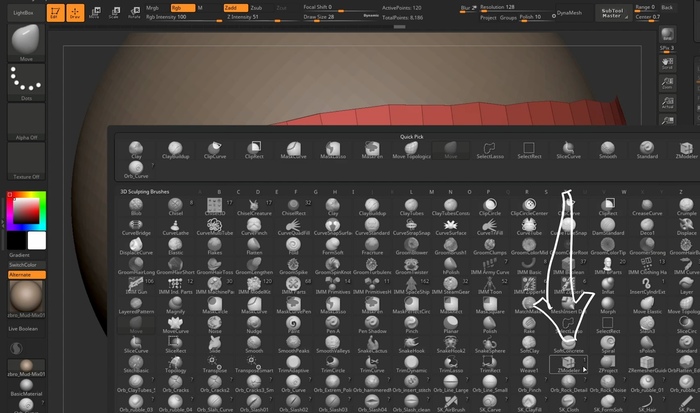Switch to Zsub mode
The width and height of the screenshot is (700, 413).
[256, 8]
